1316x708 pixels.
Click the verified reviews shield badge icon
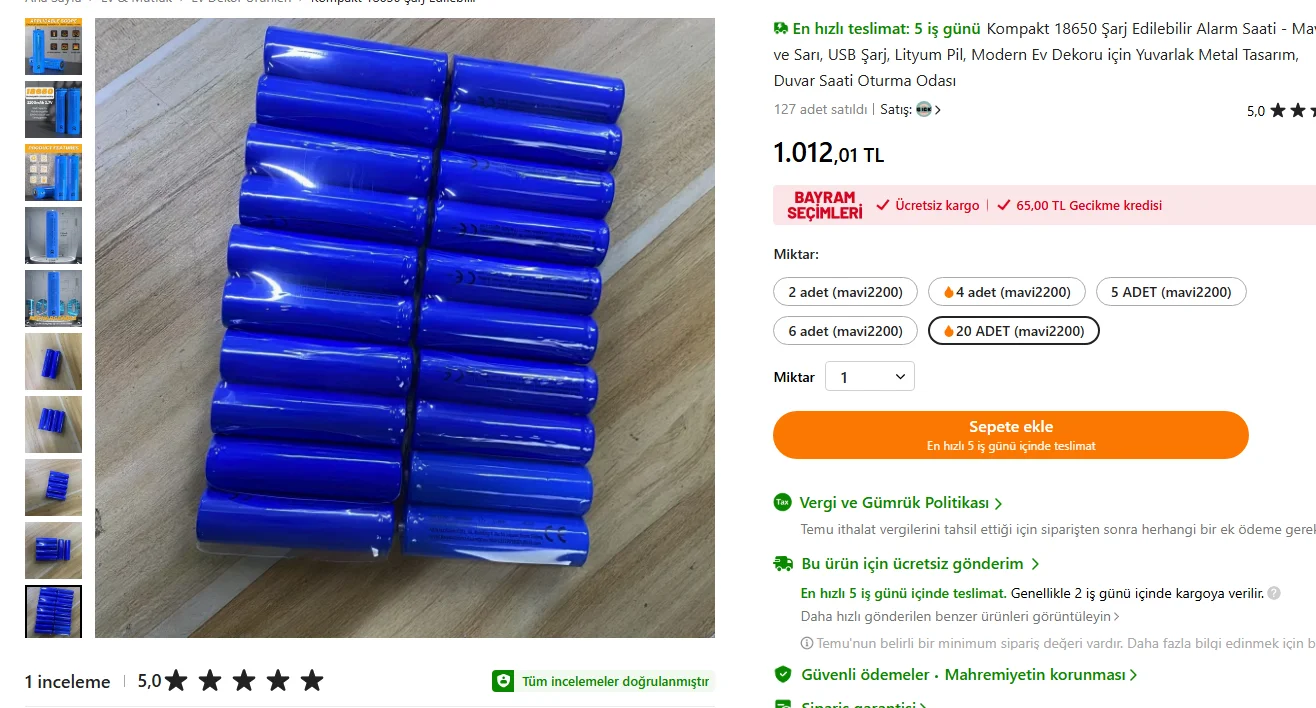(x=503, y=681)
